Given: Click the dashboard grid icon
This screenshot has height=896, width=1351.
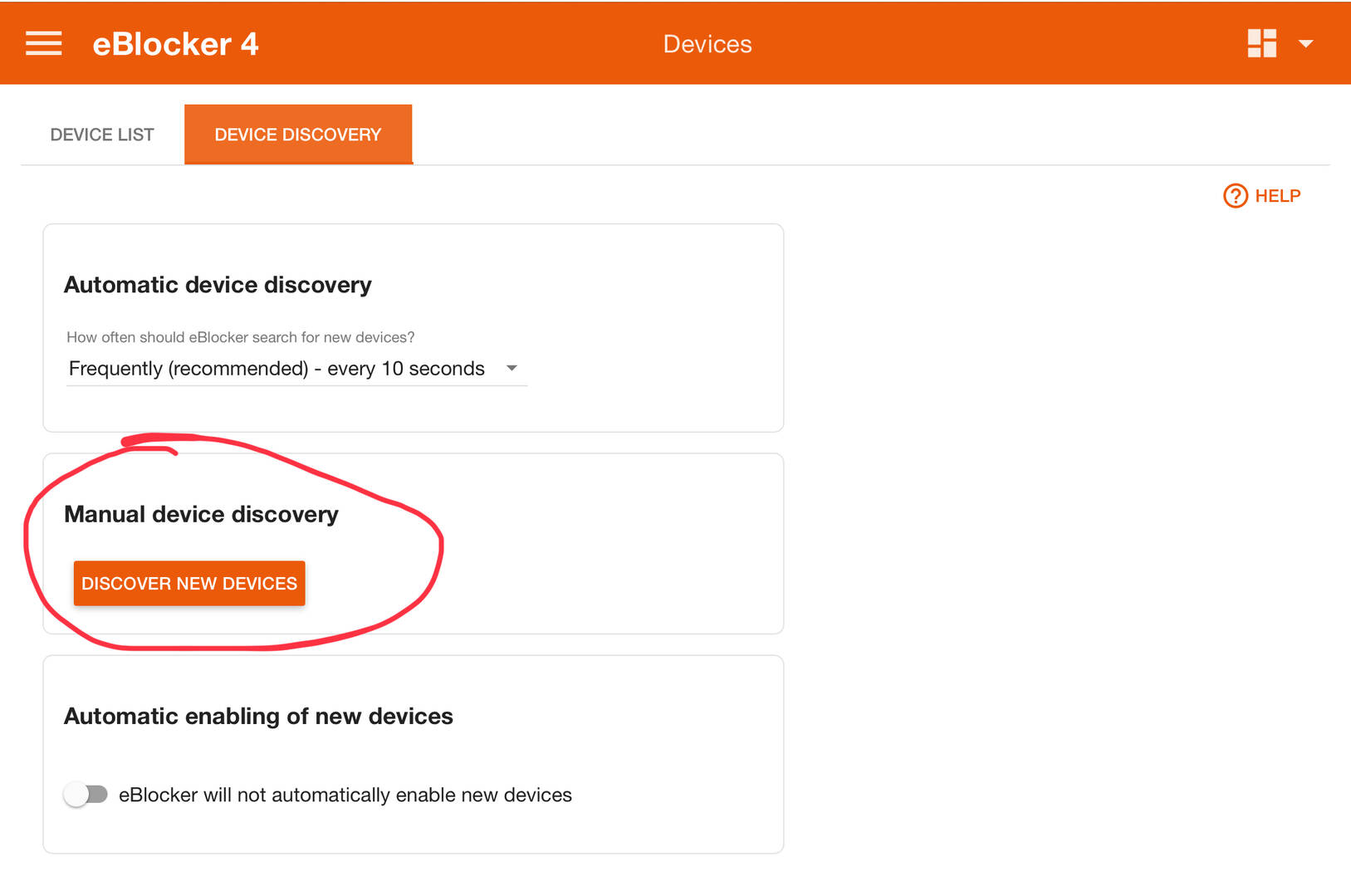Looking at the screenshot, I should 1261,43.
